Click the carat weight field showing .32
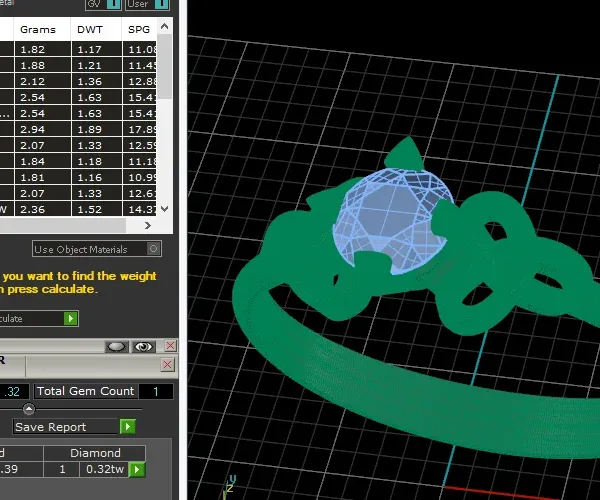Screen dimensions: 600x500 coord(14,391)
